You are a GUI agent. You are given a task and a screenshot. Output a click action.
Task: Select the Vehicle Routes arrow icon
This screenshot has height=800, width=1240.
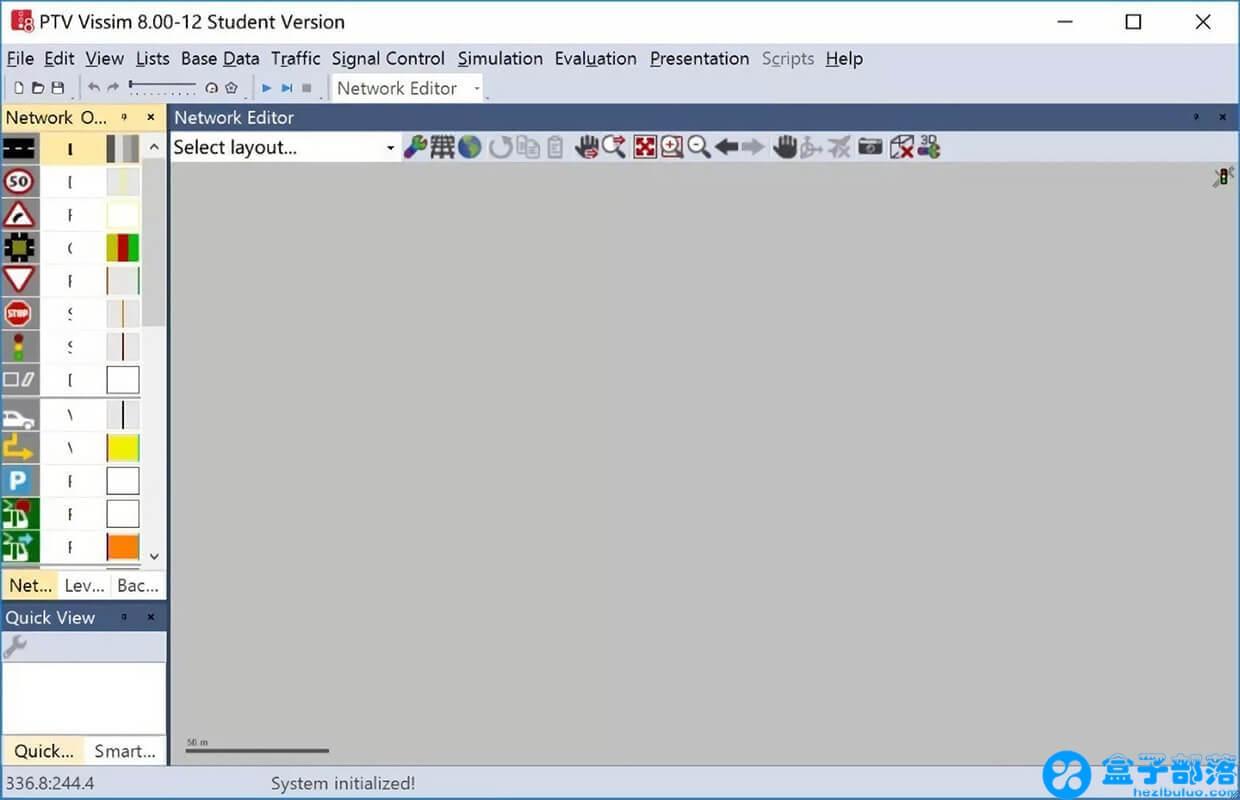click(x=20, y=448)
